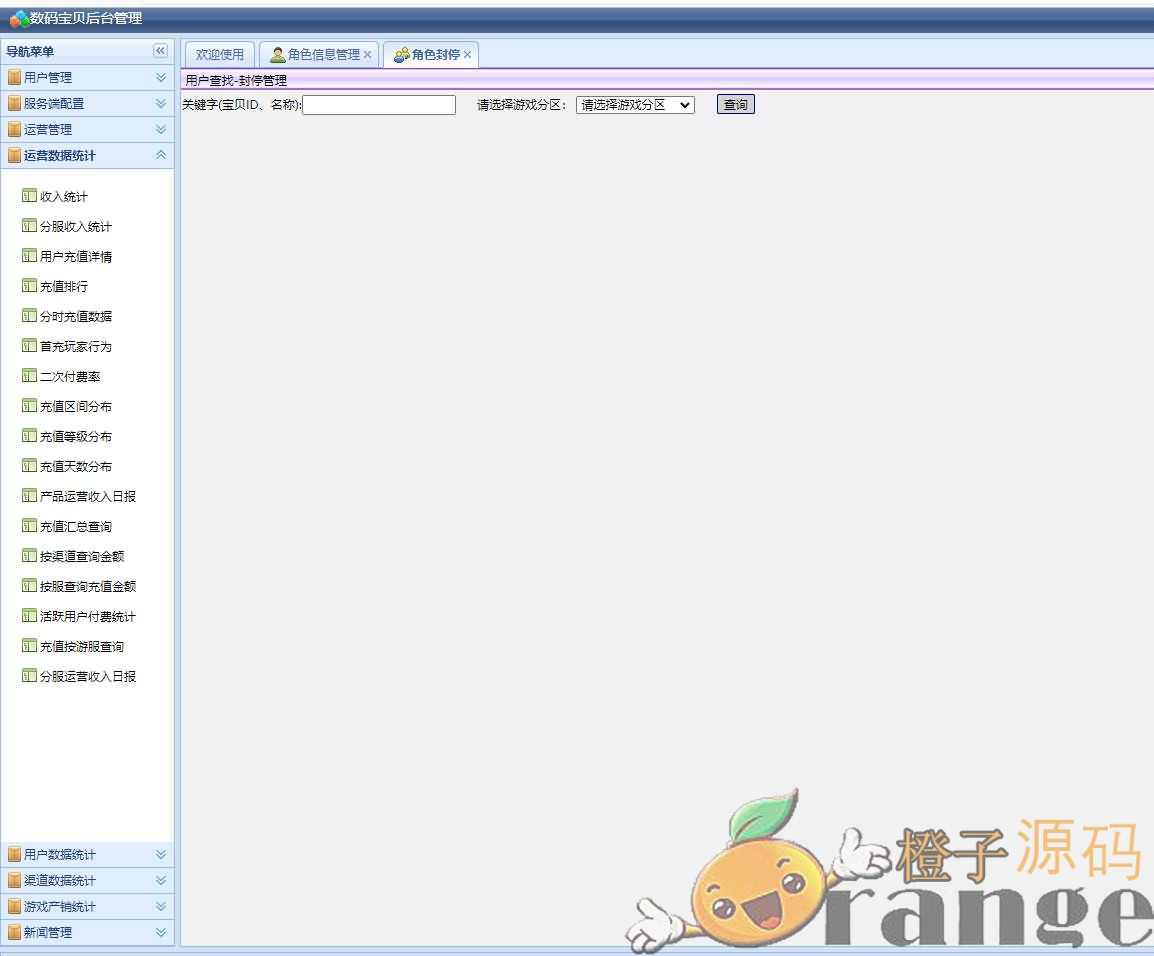Click the keyword search input field

379,105
